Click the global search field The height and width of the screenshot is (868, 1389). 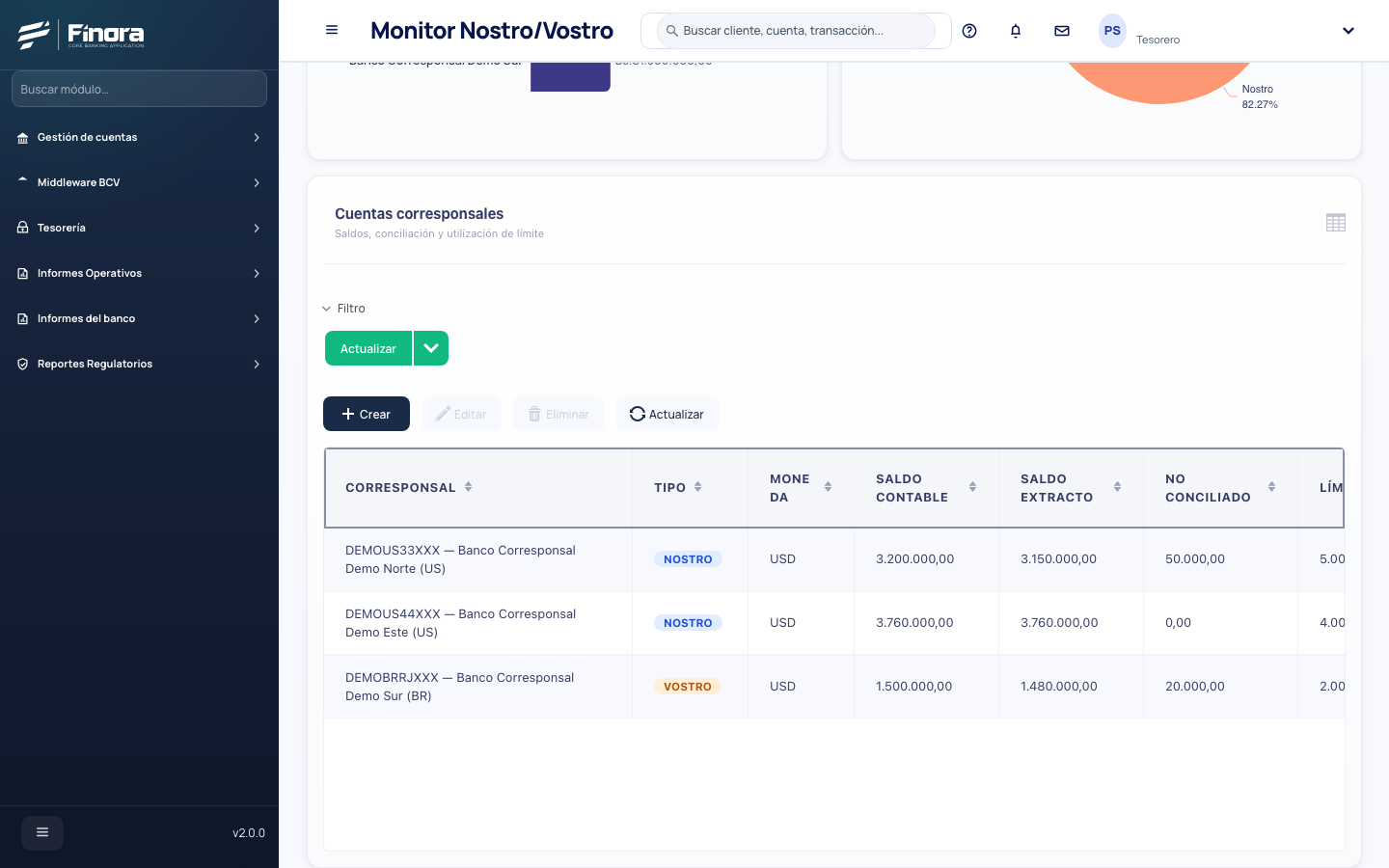[797, 31]
